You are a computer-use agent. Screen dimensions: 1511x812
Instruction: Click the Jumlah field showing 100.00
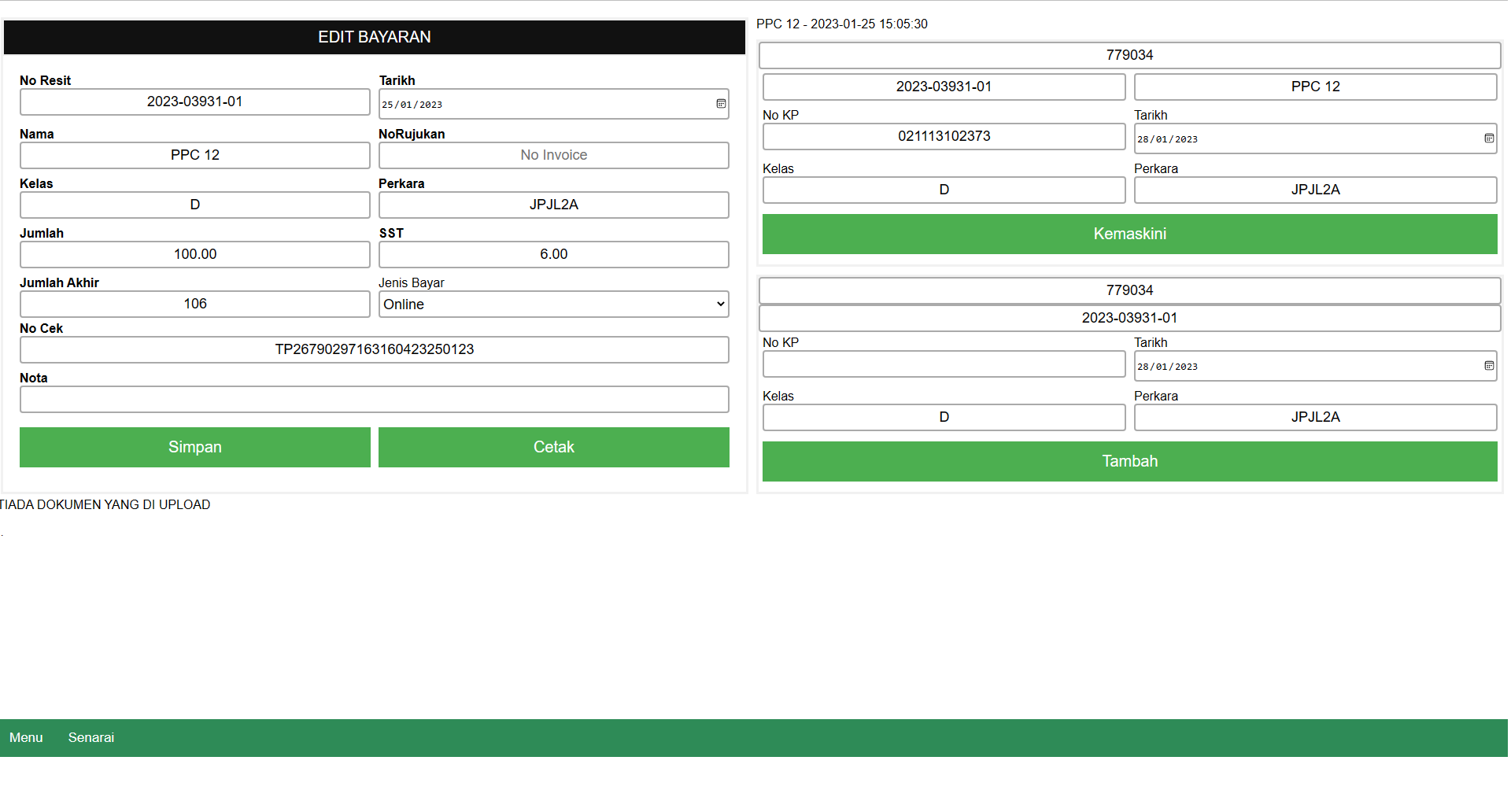tap(194, 255)
